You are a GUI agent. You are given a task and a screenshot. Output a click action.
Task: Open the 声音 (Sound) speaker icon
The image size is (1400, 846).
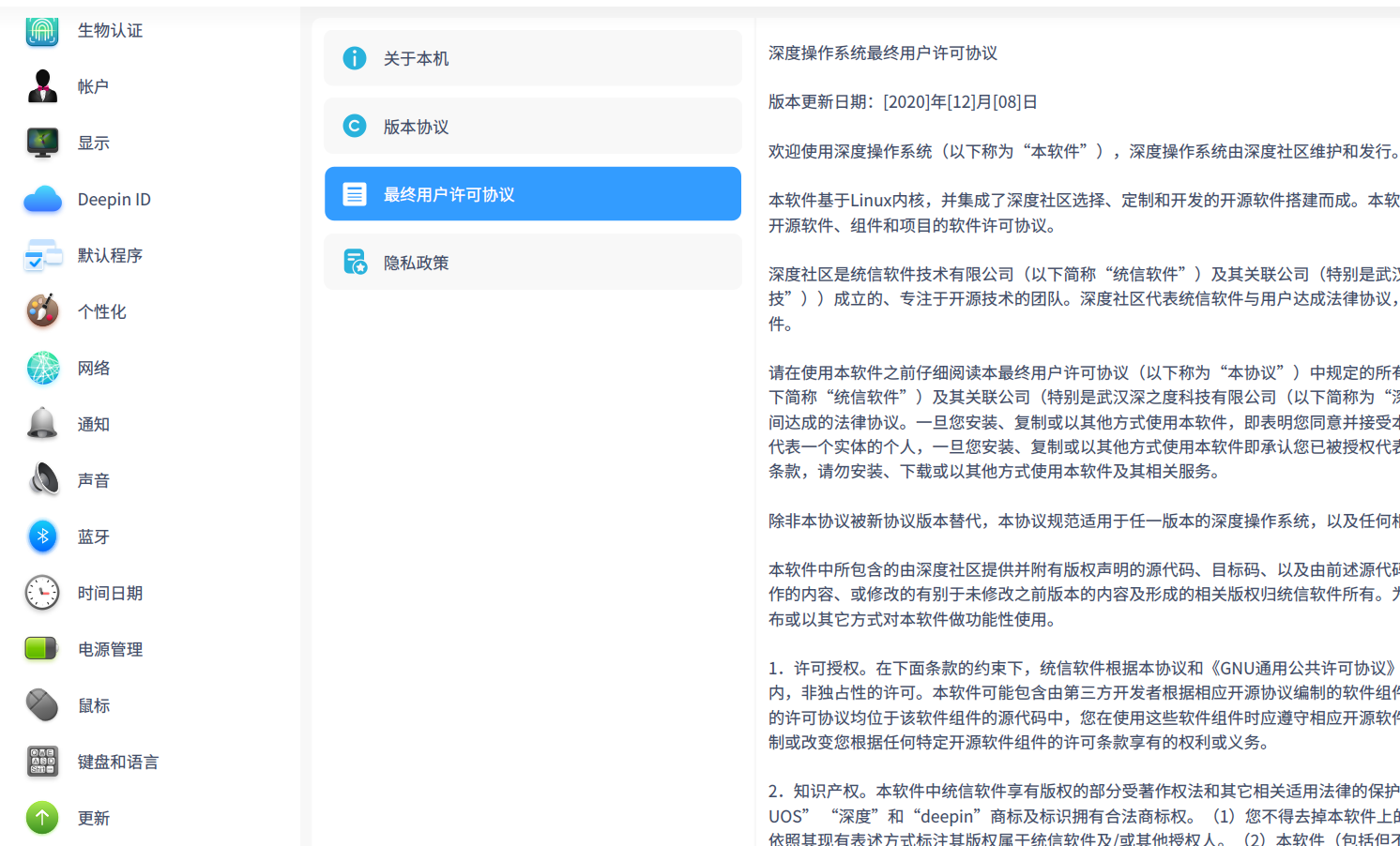click(42, 479)
